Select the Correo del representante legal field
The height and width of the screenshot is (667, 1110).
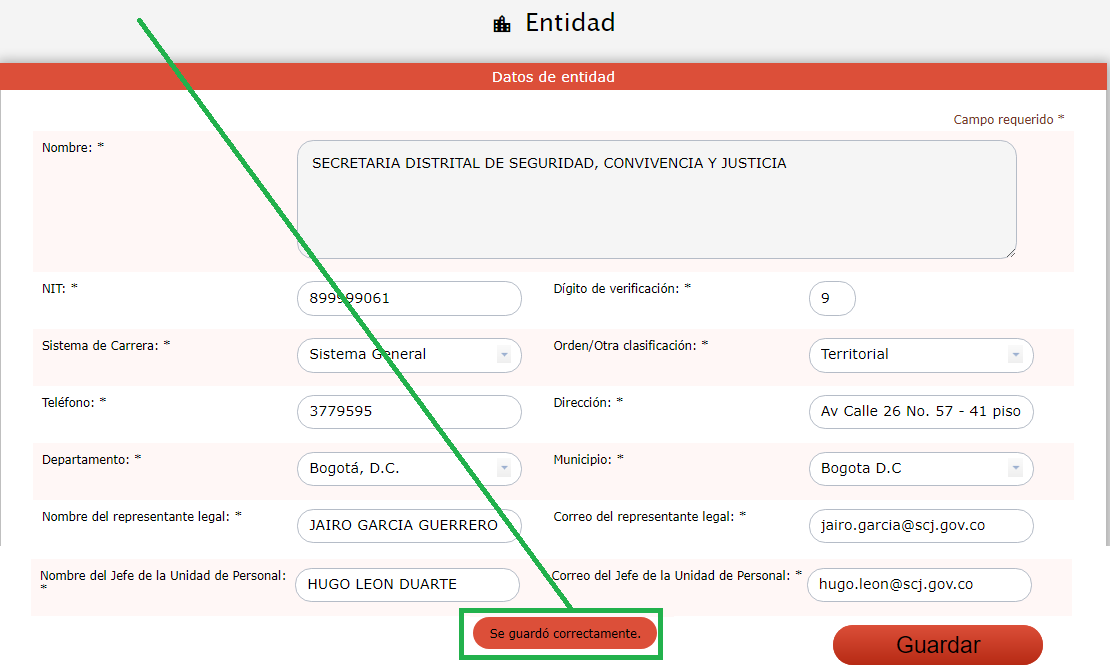click(920, 526)
